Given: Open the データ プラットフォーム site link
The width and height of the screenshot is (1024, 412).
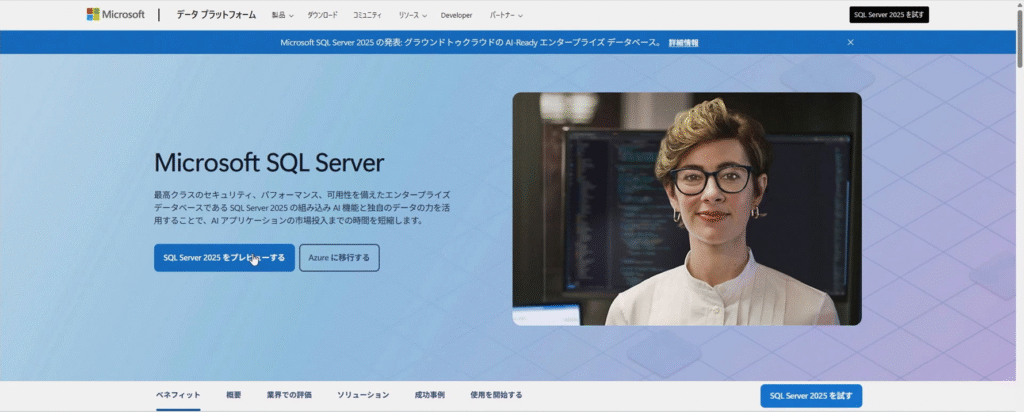Looking at the screenshot, I should [x=216, y=15].
